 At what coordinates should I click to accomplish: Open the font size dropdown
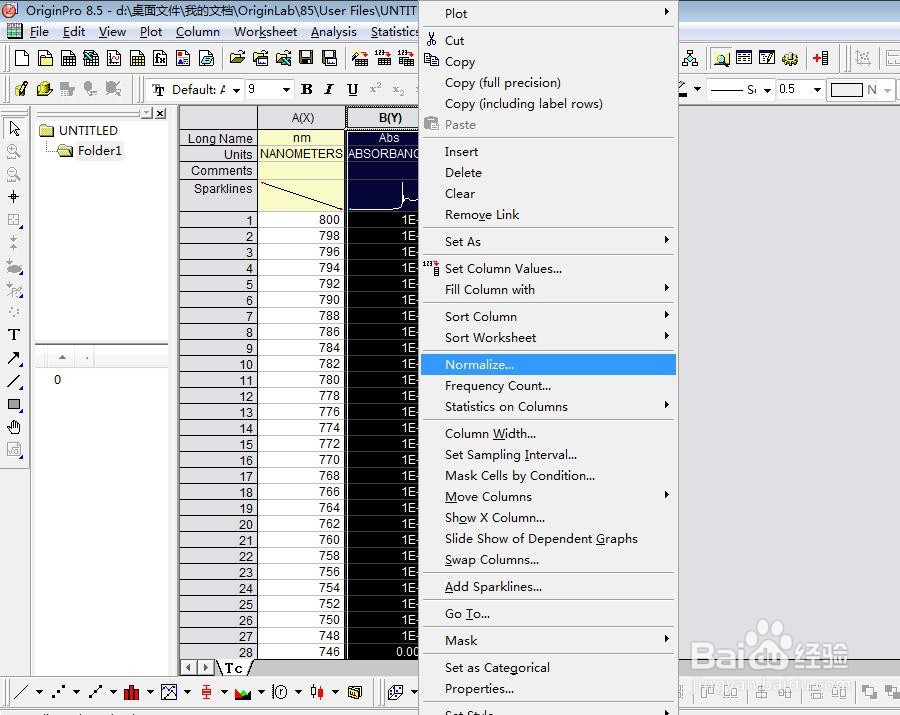[286, 90]
